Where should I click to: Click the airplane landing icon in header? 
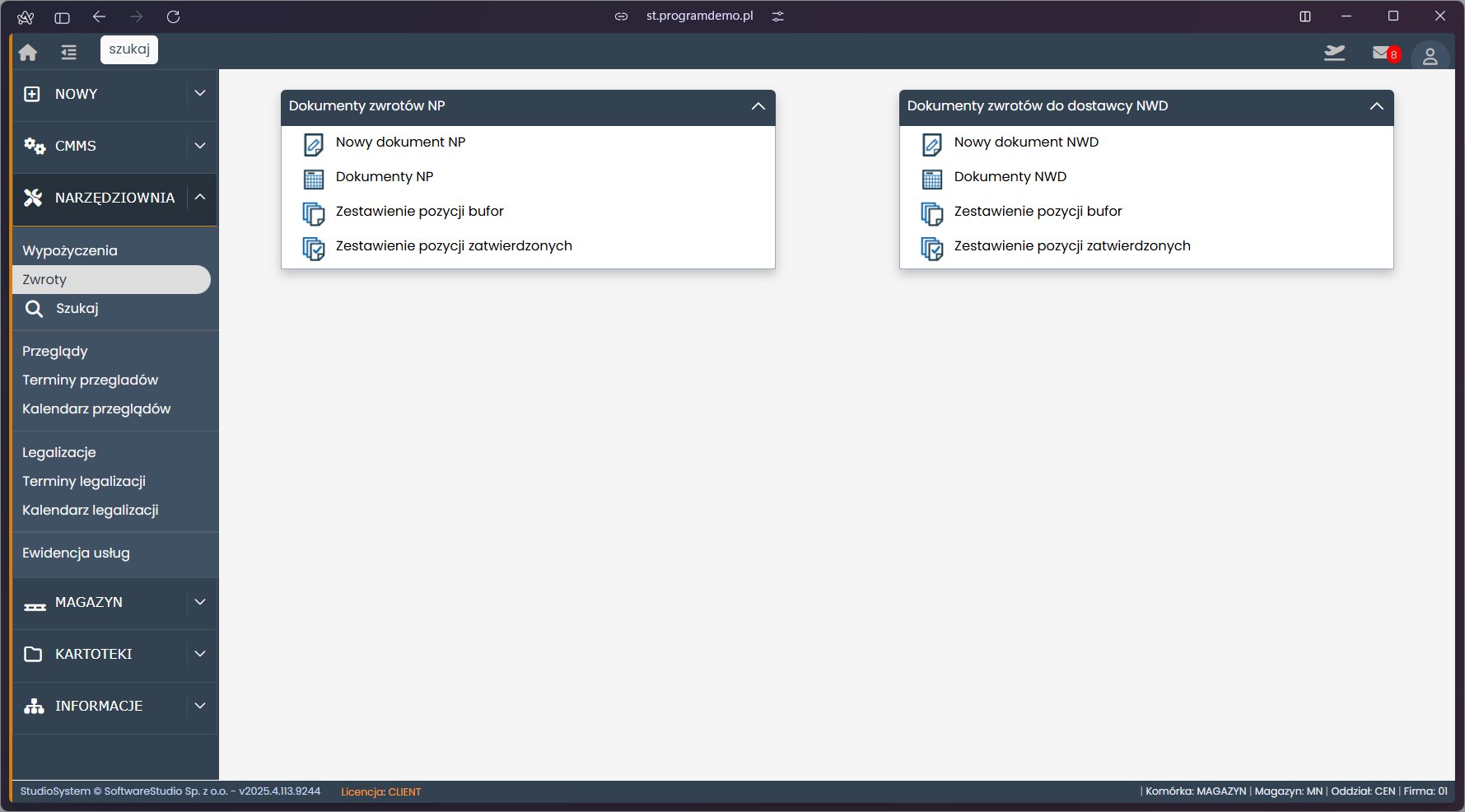pyautogui.click(x=1334, y=53)
